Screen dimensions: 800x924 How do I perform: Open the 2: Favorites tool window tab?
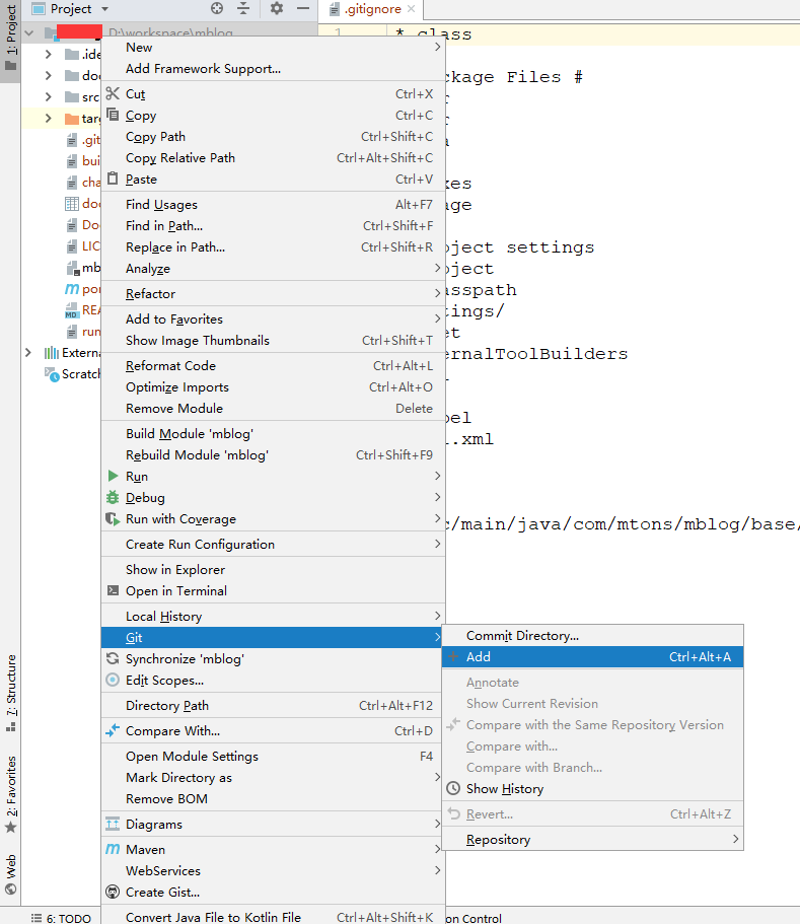(x=11, y=794)
